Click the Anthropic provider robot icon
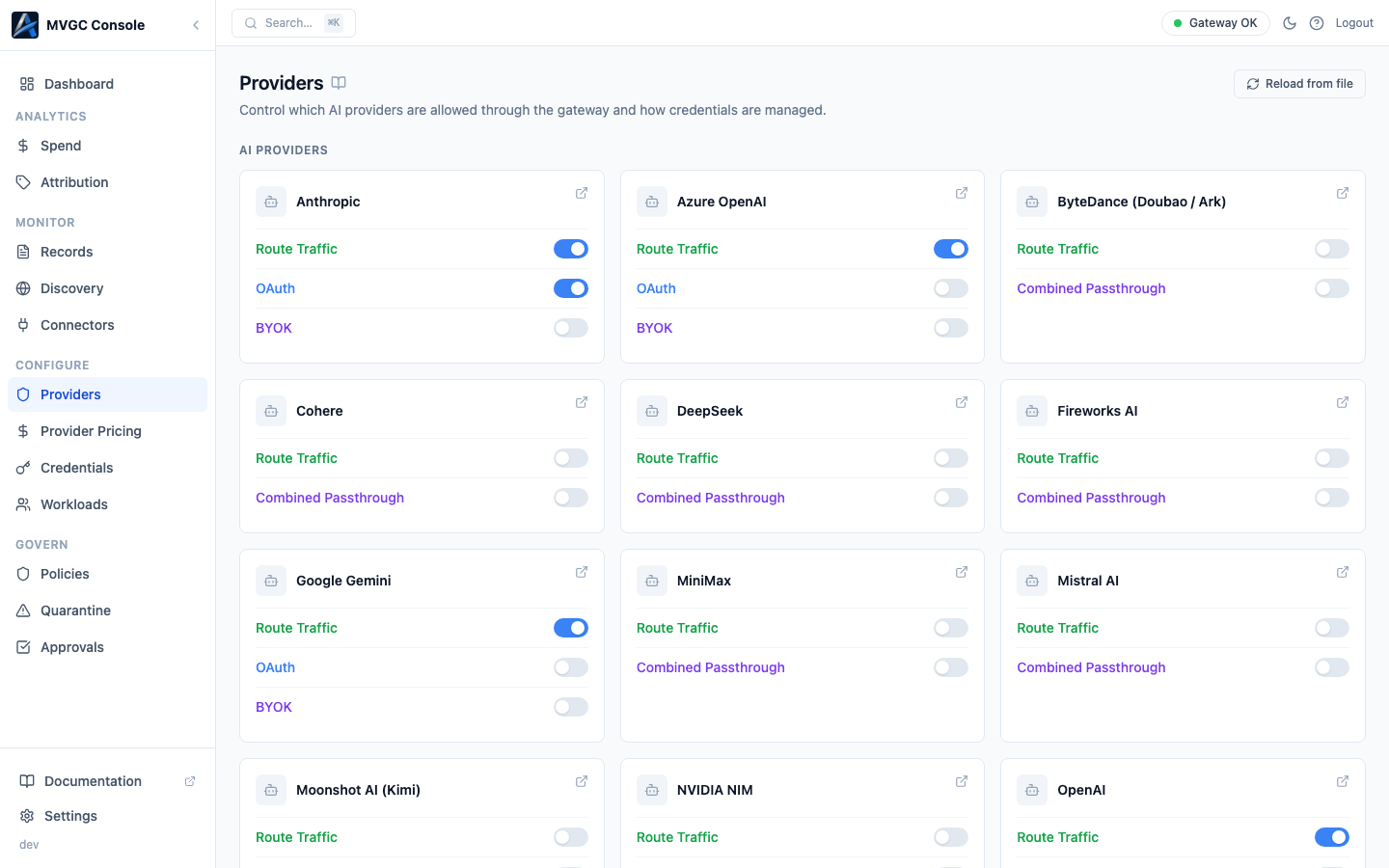Image resolution: width=1389 pixels, height=868 pixels. pos(271,202)
